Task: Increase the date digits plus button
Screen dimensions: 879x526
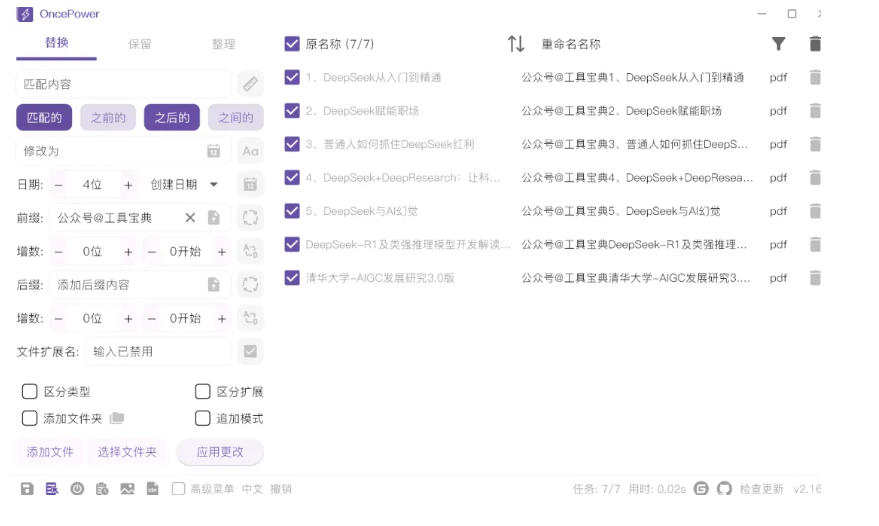Action: [x=128, y=184]
